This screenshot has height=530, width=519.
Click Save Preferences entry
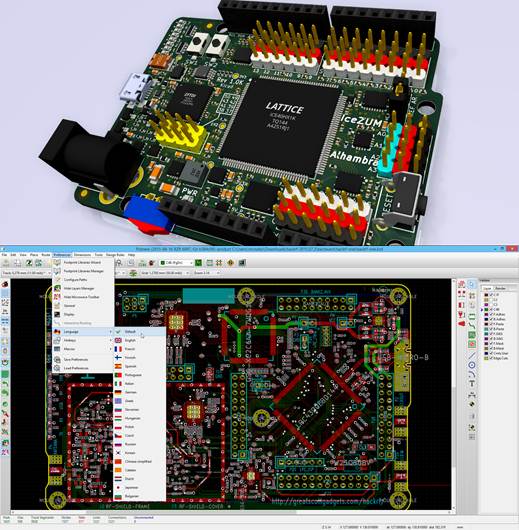[x=83, y=360]
